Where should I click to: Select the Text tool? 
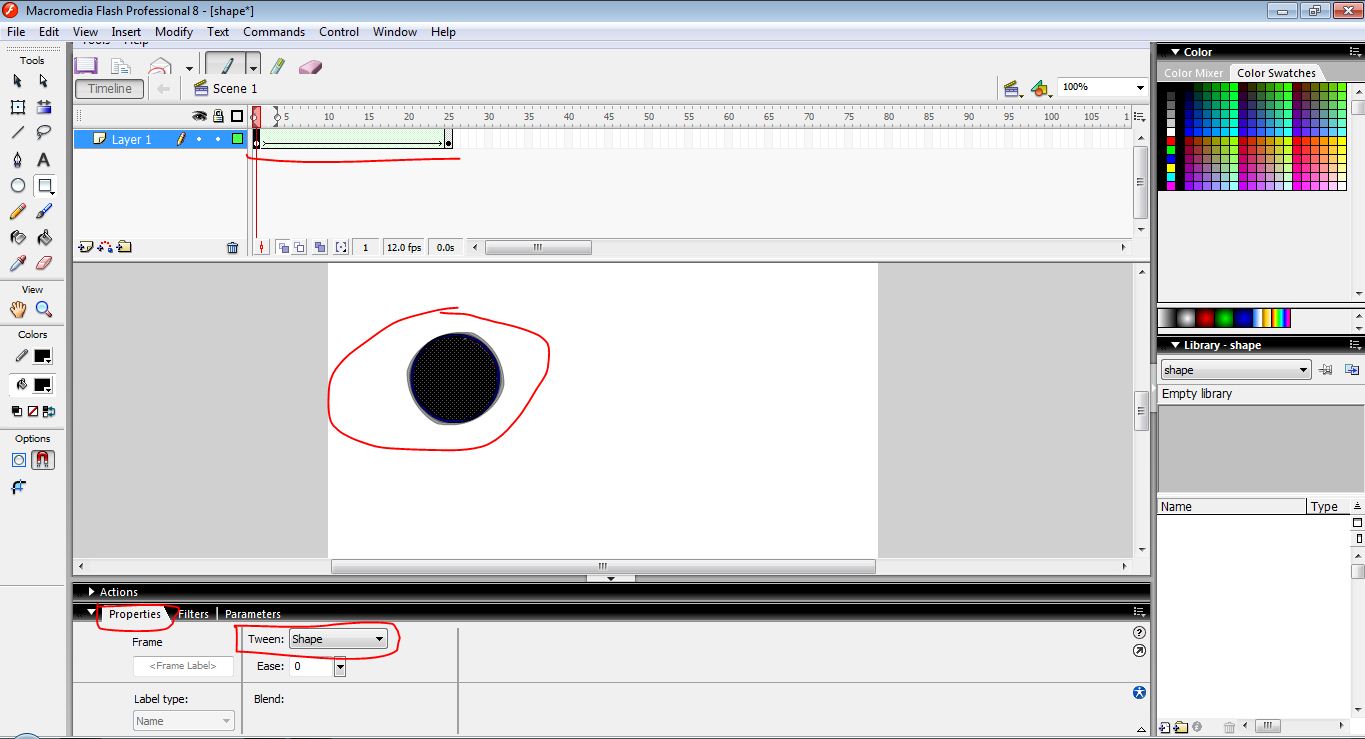click(43, 159)
